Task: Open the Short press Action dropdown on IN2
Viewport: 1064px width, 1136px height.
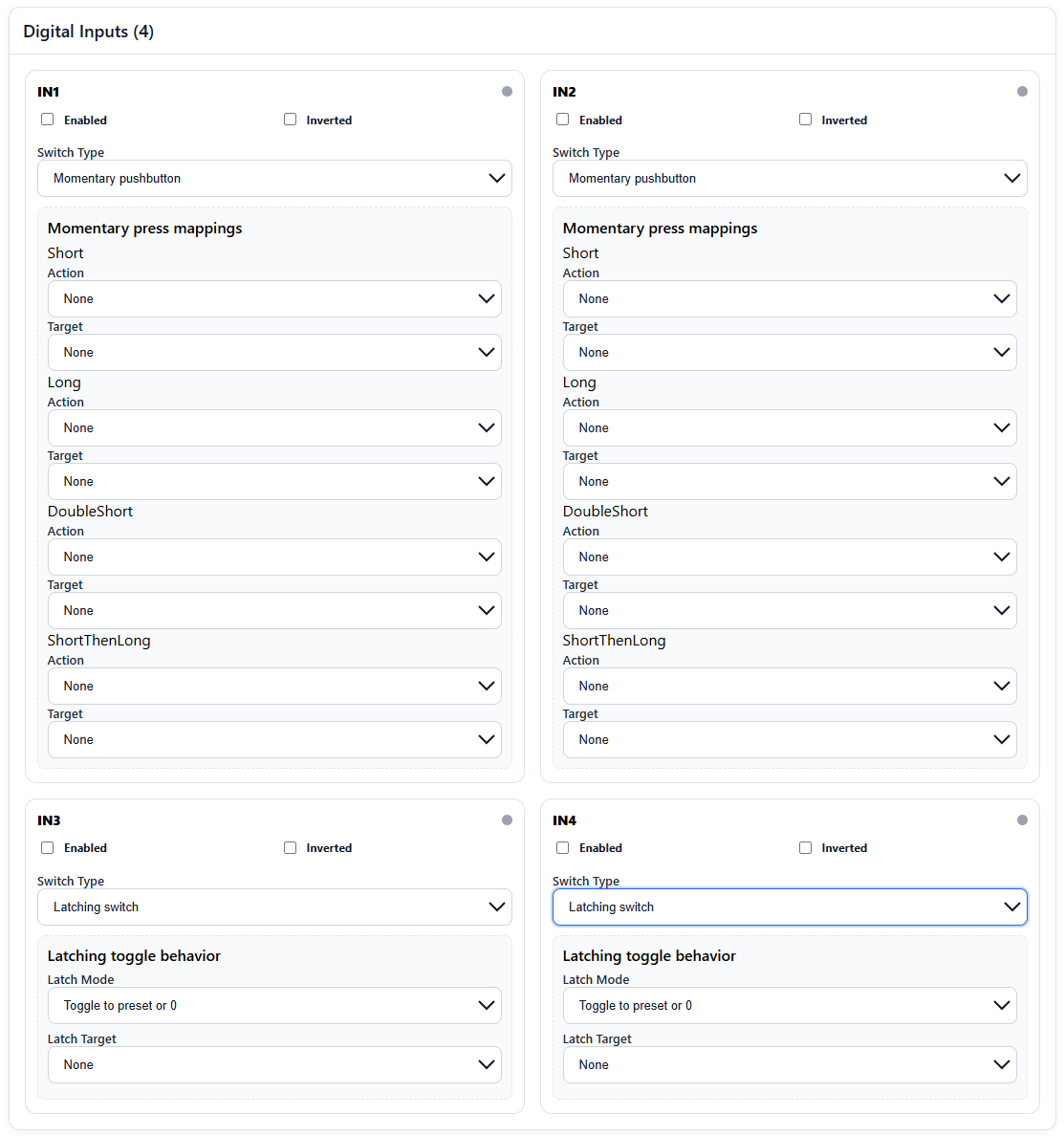Action: coord(790,298)
